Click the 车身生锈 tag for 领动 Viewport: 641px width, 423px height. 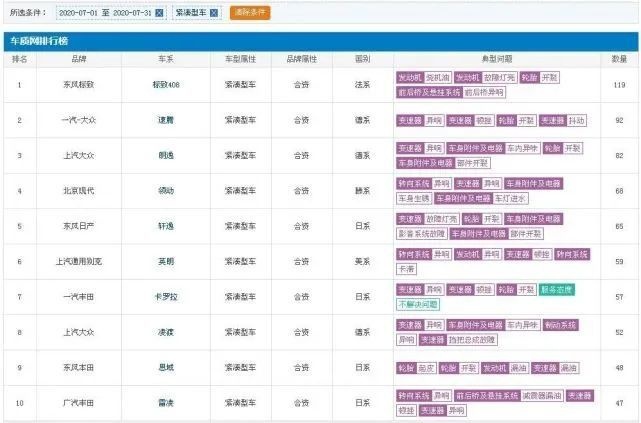coord(414,199)
